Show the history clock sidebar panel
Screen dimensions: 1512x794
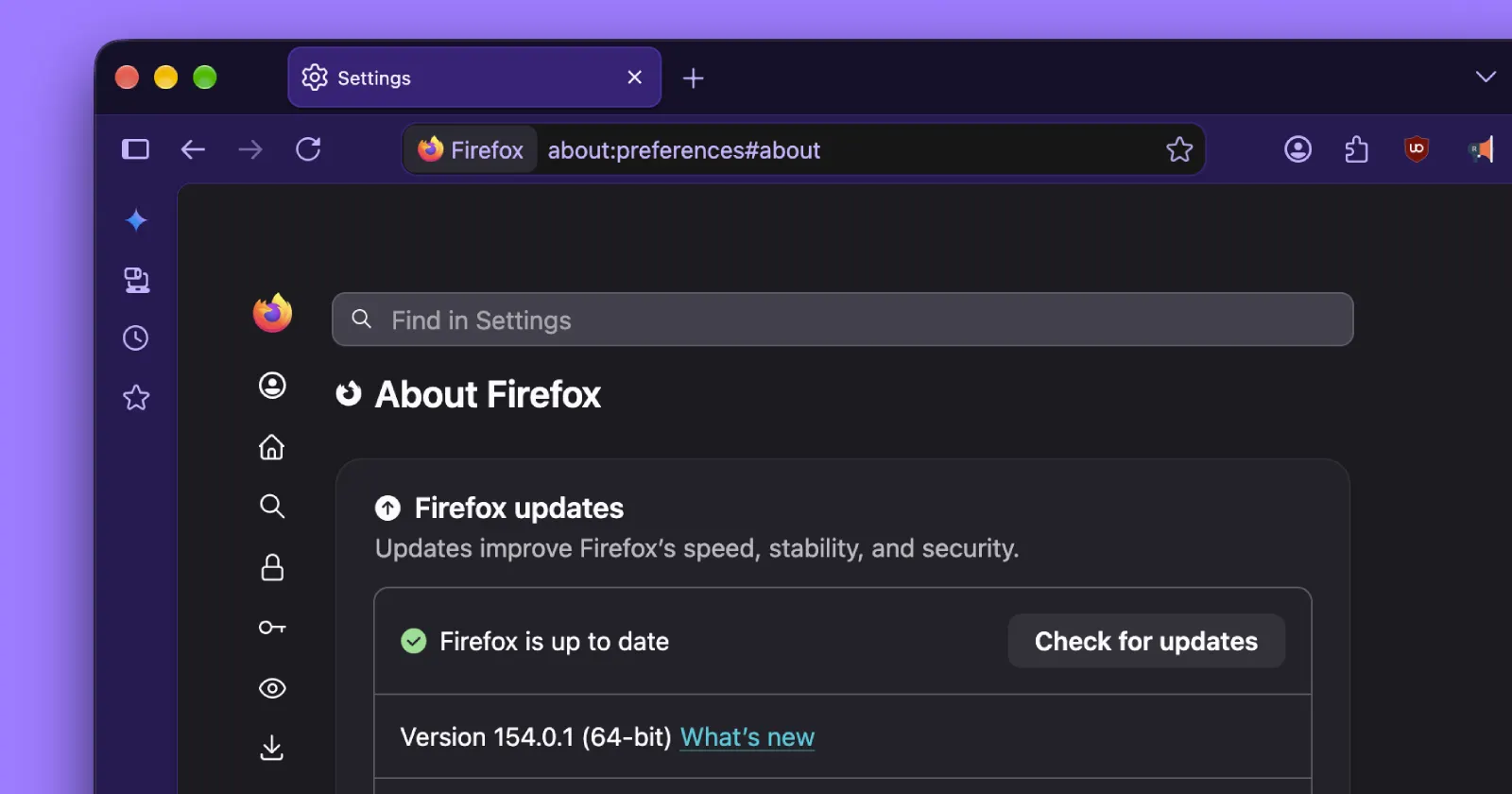click(136, 338)
